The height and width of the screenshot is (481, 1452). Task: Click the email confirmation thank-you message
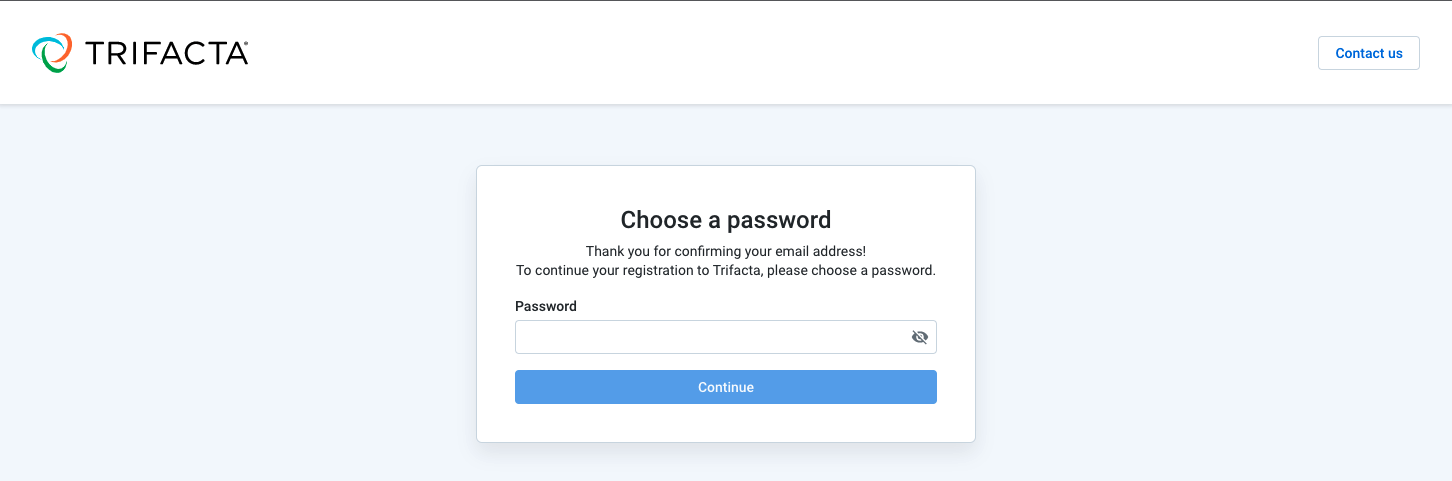point(725,251)
